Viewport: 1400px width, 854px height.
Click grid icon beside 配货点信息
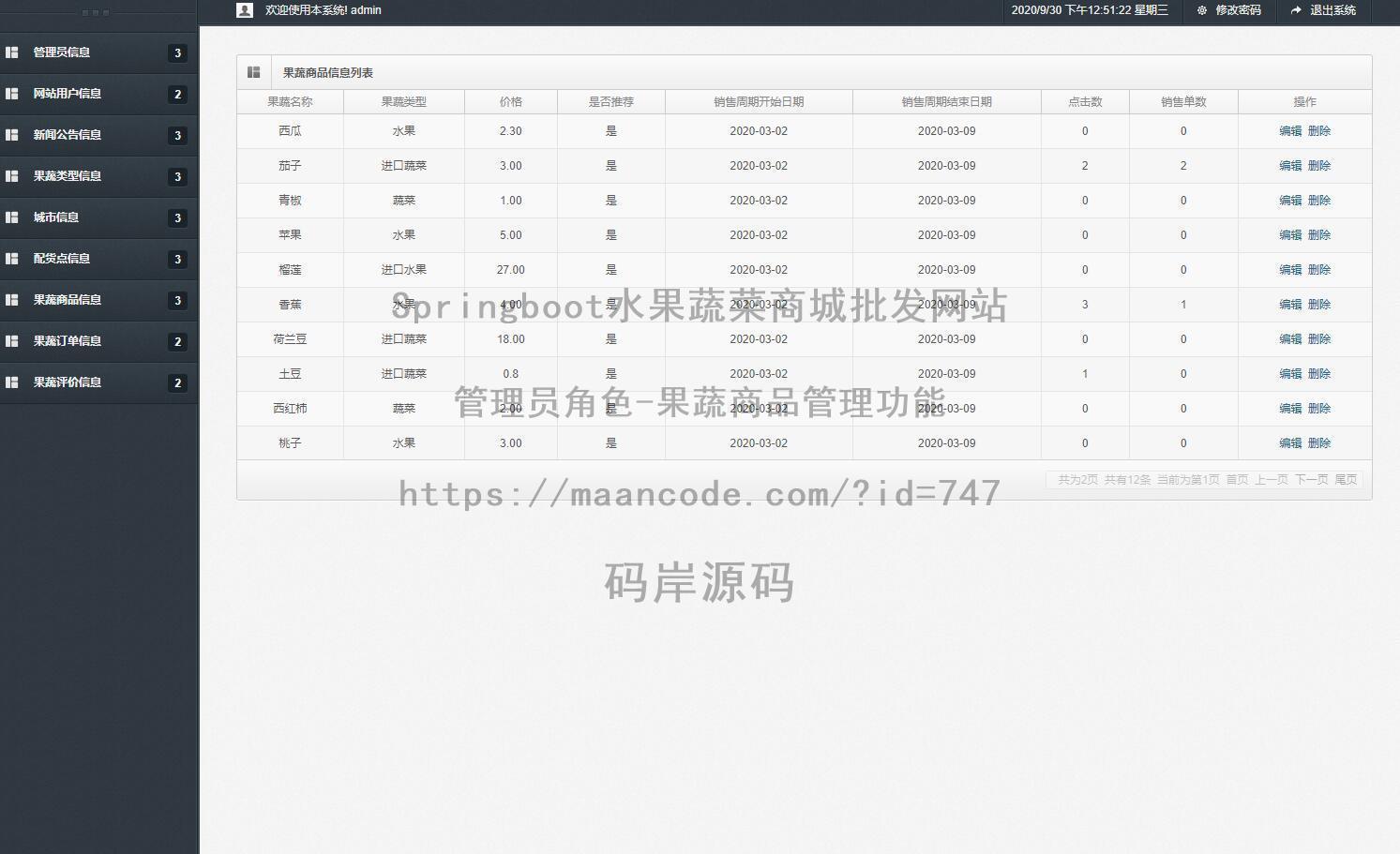(x=12, y=259)
